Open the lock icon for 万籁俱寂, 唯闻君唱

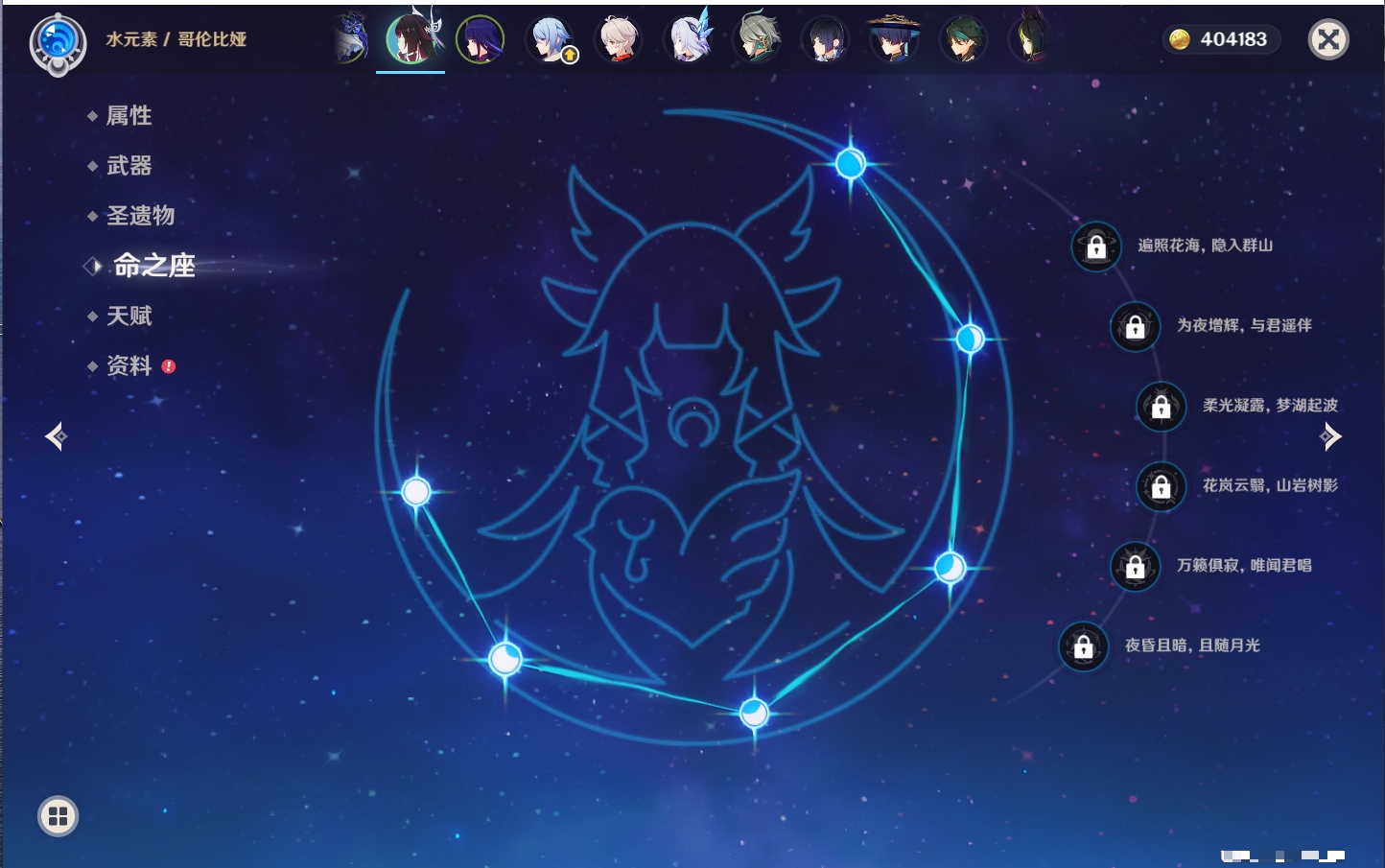point(1136,567)
